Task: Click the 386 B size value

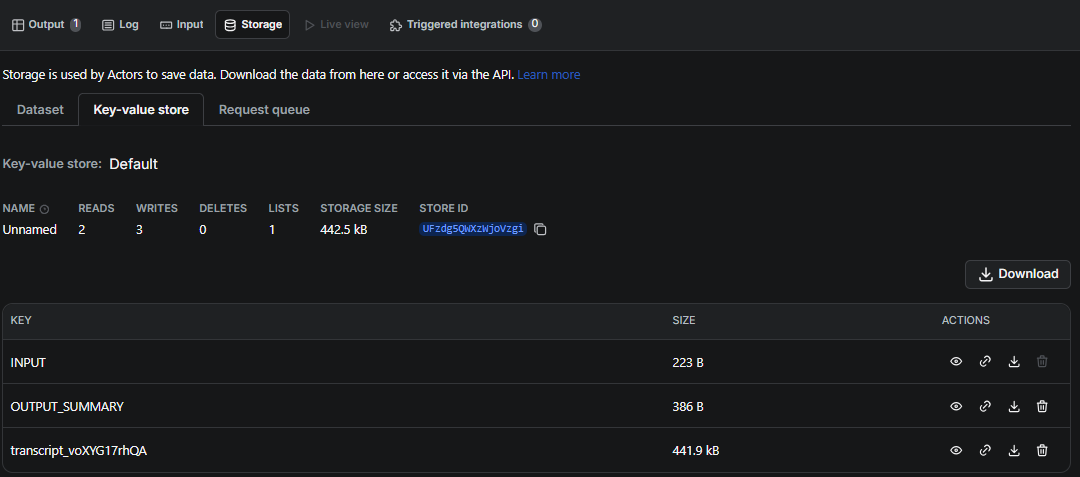Action: [687, 406]
